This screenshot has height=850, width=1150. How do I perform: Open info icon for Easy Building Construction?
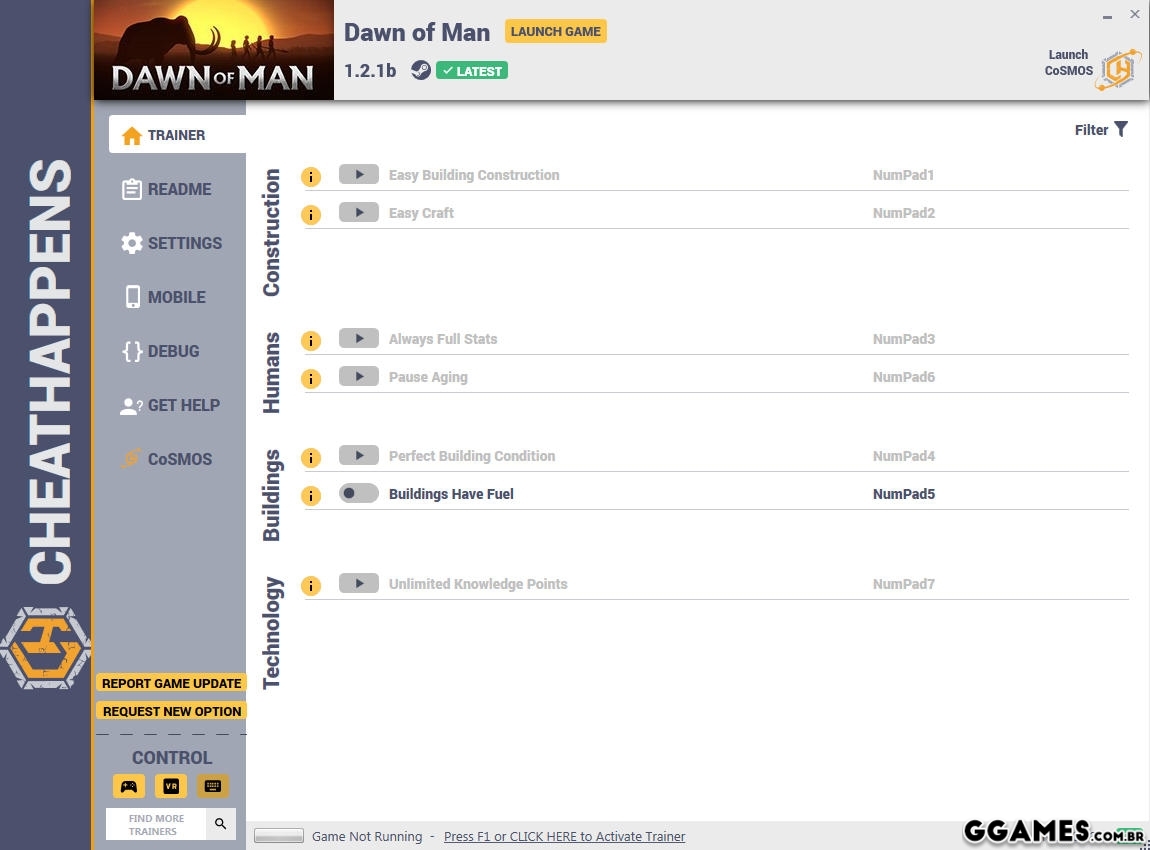311,177
